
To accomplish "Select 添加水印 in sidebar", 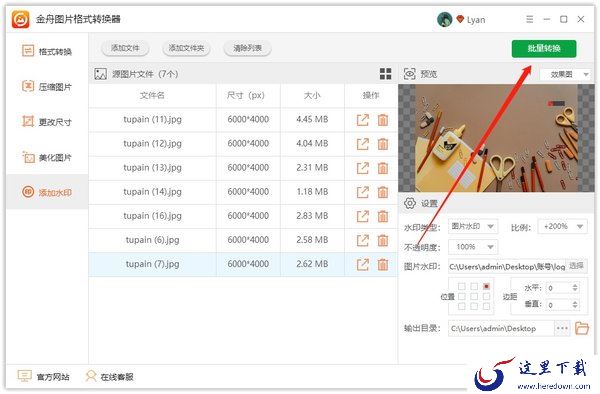I will (x=47, y=192).
